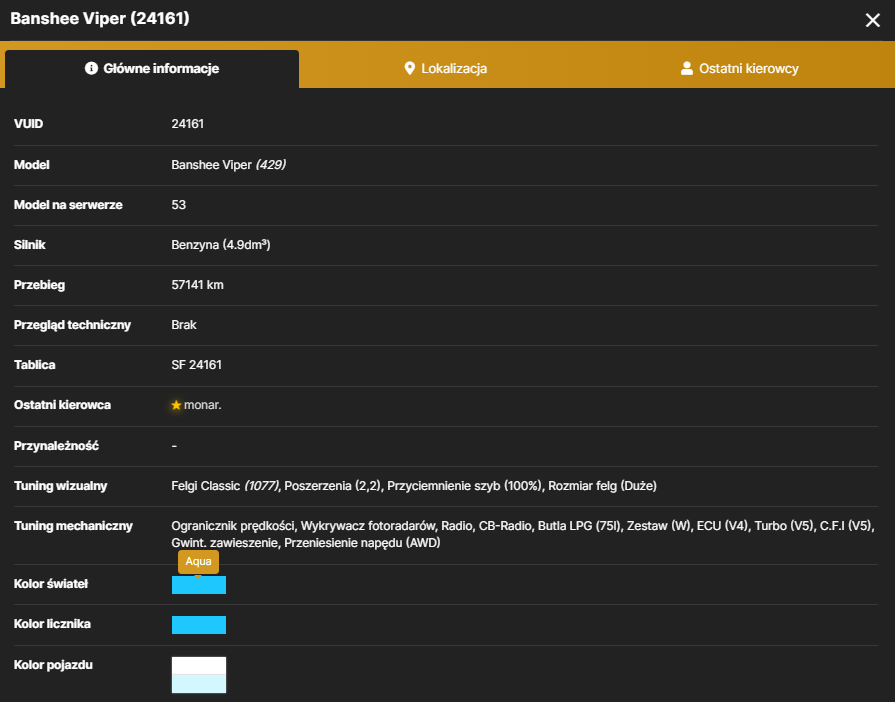This screenshot has height=702, width=895.
Task: Click the Ogranicznik prędkości text
Action: point(233,526)
